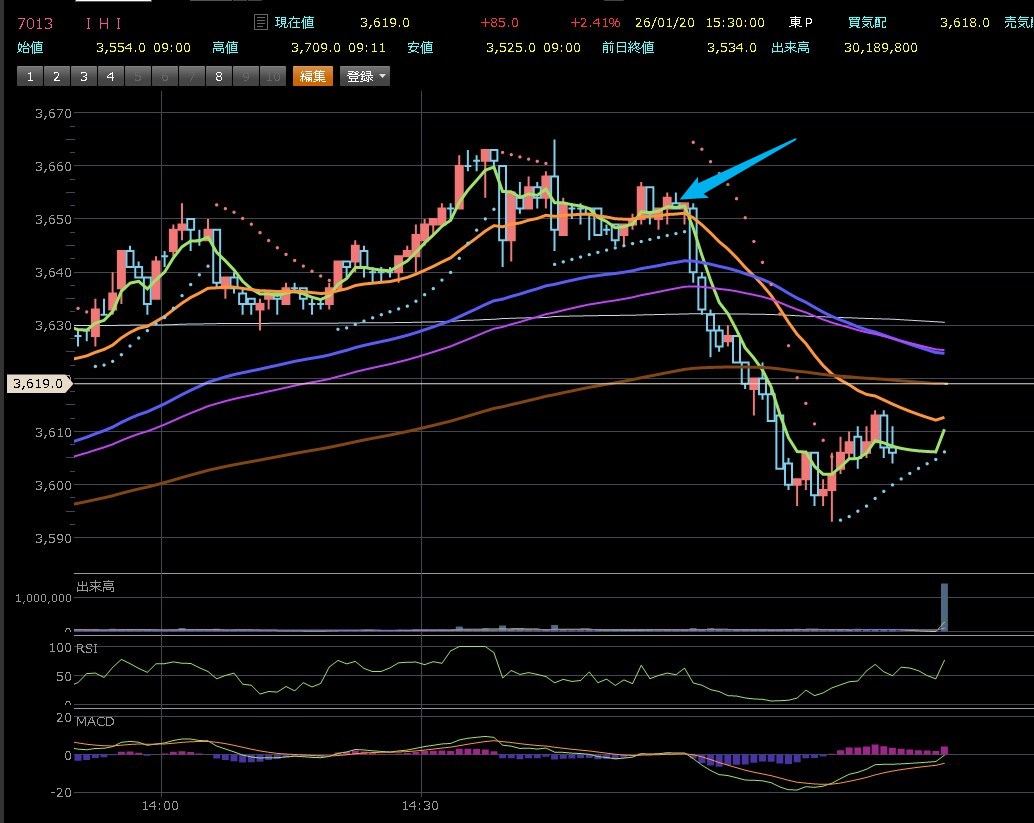The height and width of the screenshot is (823, 1034).
Task: Click the document icon beside 現在値
Action: pos(260,22)
